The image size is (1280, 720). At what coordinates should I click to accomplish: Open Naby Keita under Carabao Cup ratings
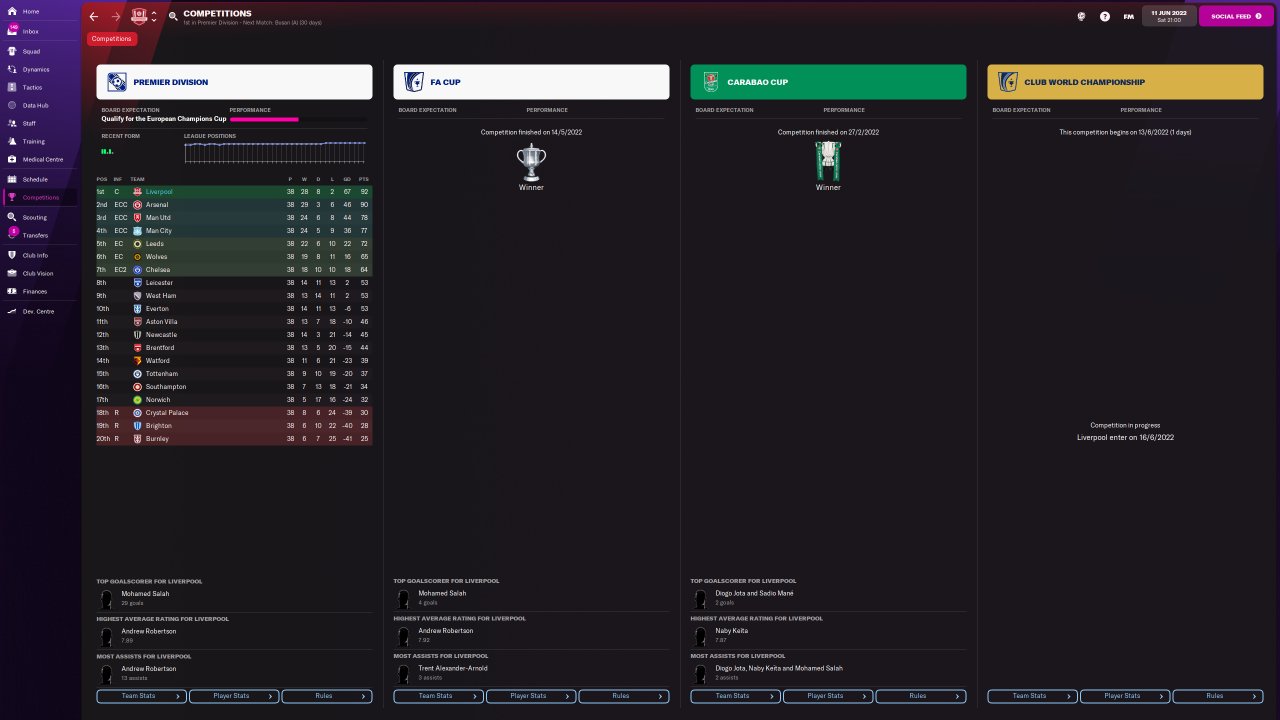click(x=731, y=631)
